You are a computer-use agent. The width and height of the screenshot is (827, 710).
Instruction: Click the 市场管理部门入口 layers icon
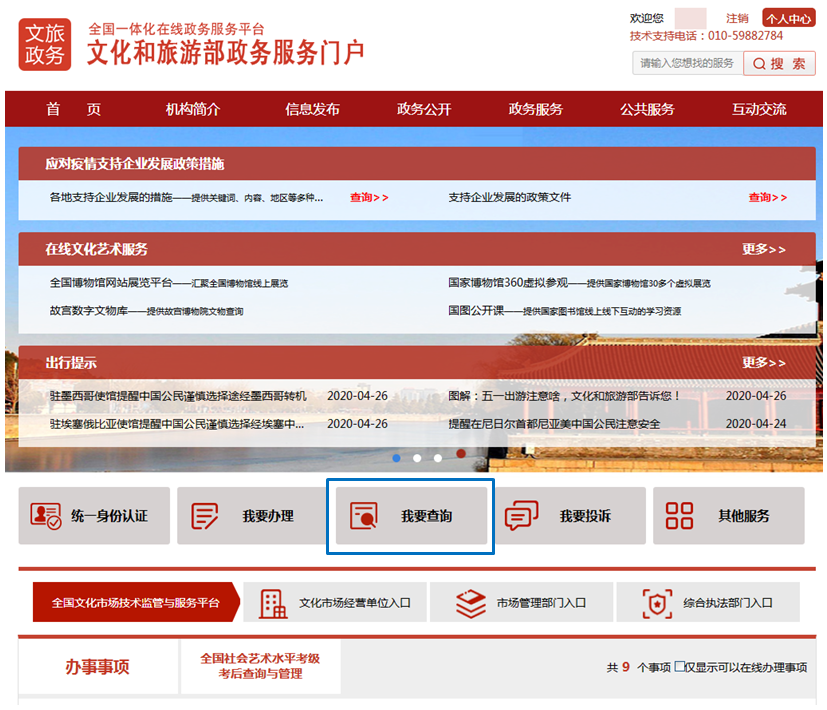click(470, 603)
